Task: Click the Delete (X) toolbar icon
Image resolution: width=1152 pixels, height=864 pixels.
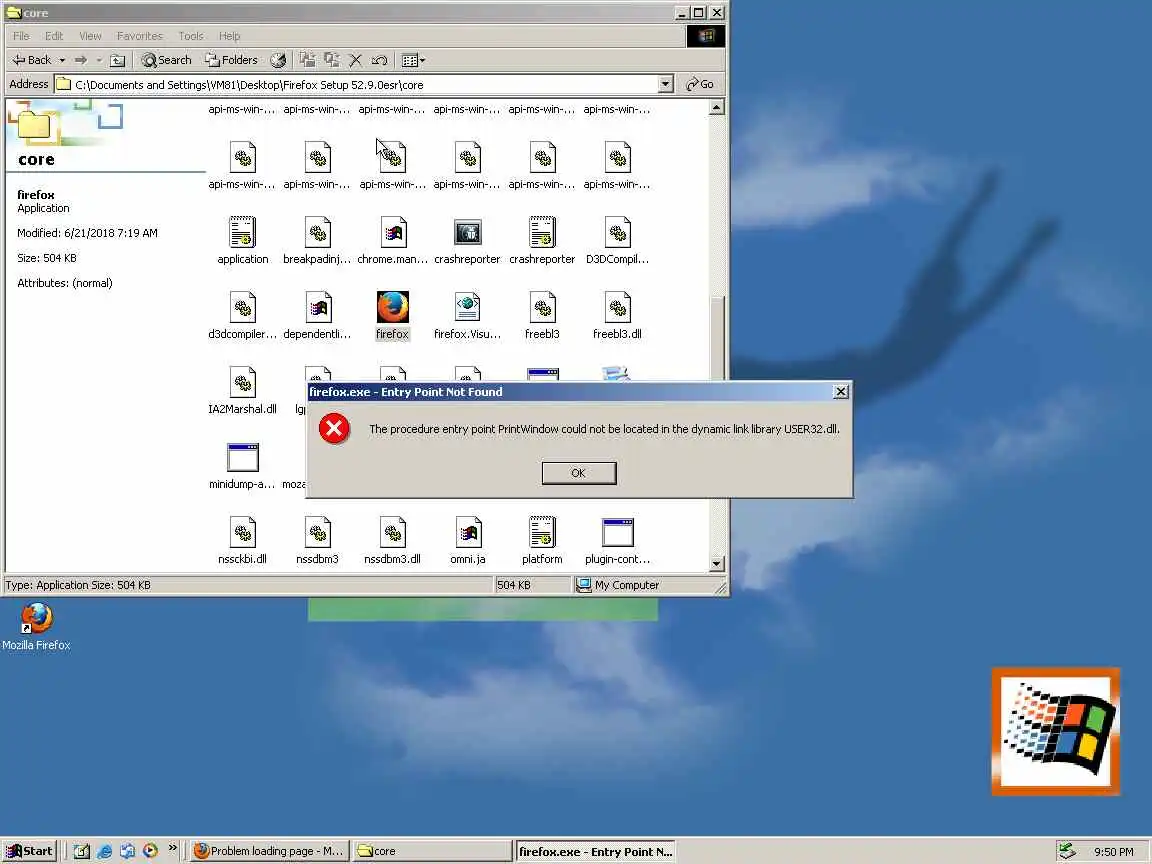Action: (356, 60)
